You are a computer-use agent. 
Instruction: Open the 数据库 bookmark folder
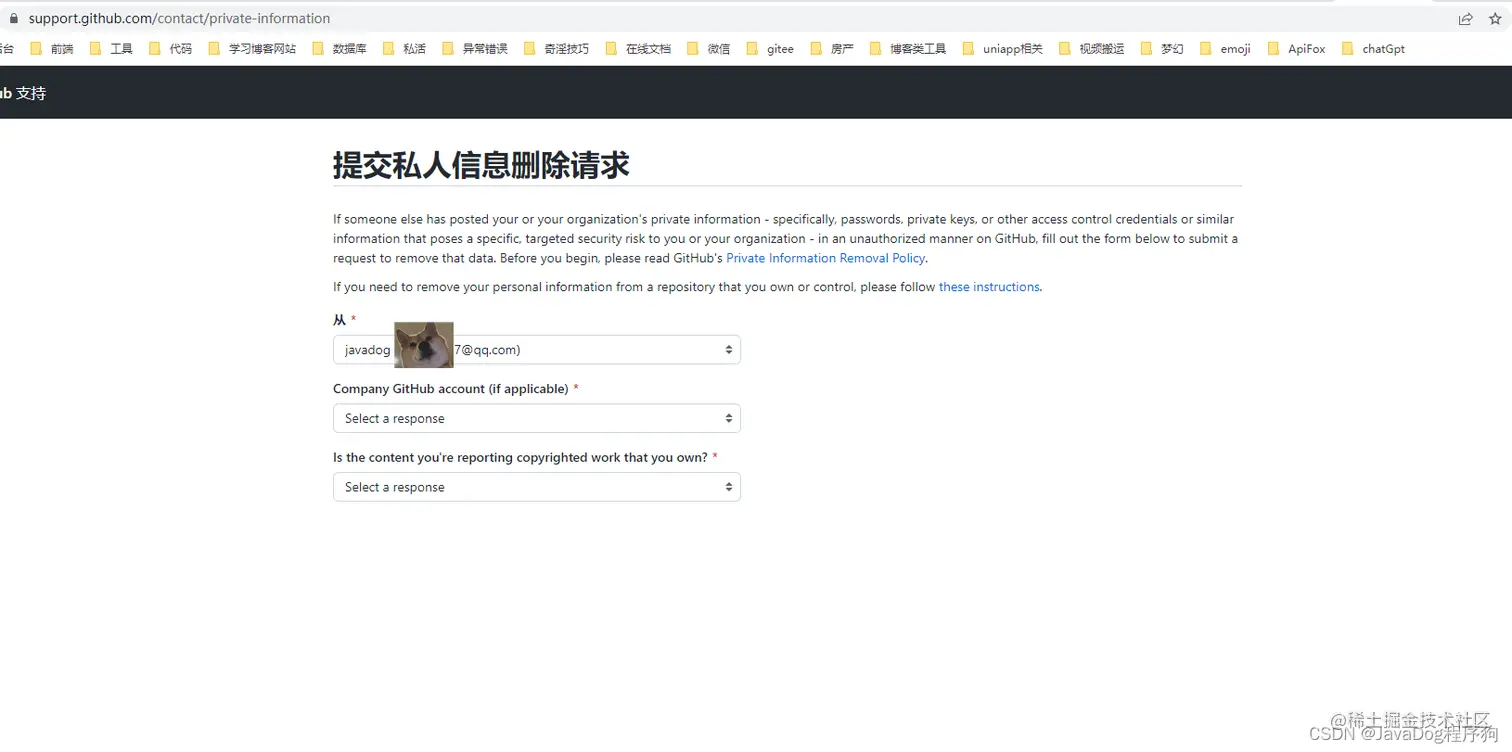pos(339,48)
